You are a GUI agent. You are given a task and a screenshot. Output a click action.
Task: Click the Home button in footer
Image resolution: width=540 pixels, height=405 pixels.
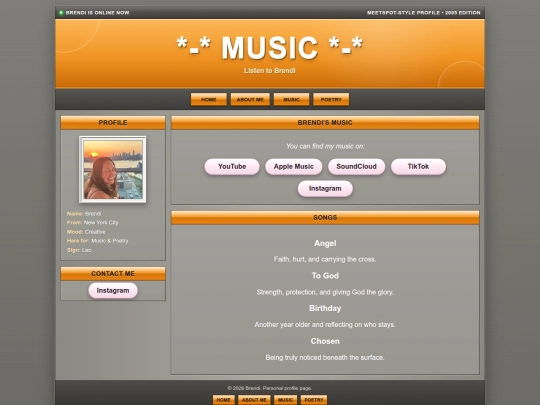coord(224,400)
